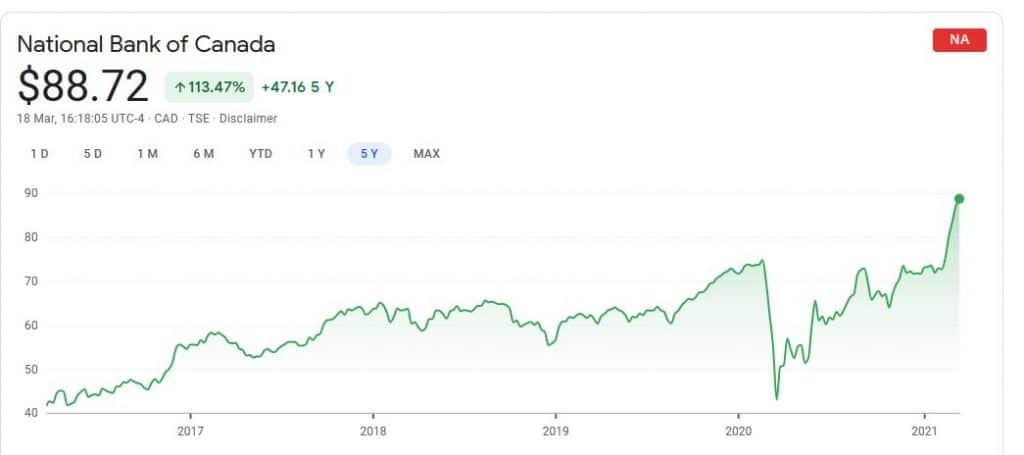
Task: Select the 1 D time range
Action: click(x=39, y=154)
